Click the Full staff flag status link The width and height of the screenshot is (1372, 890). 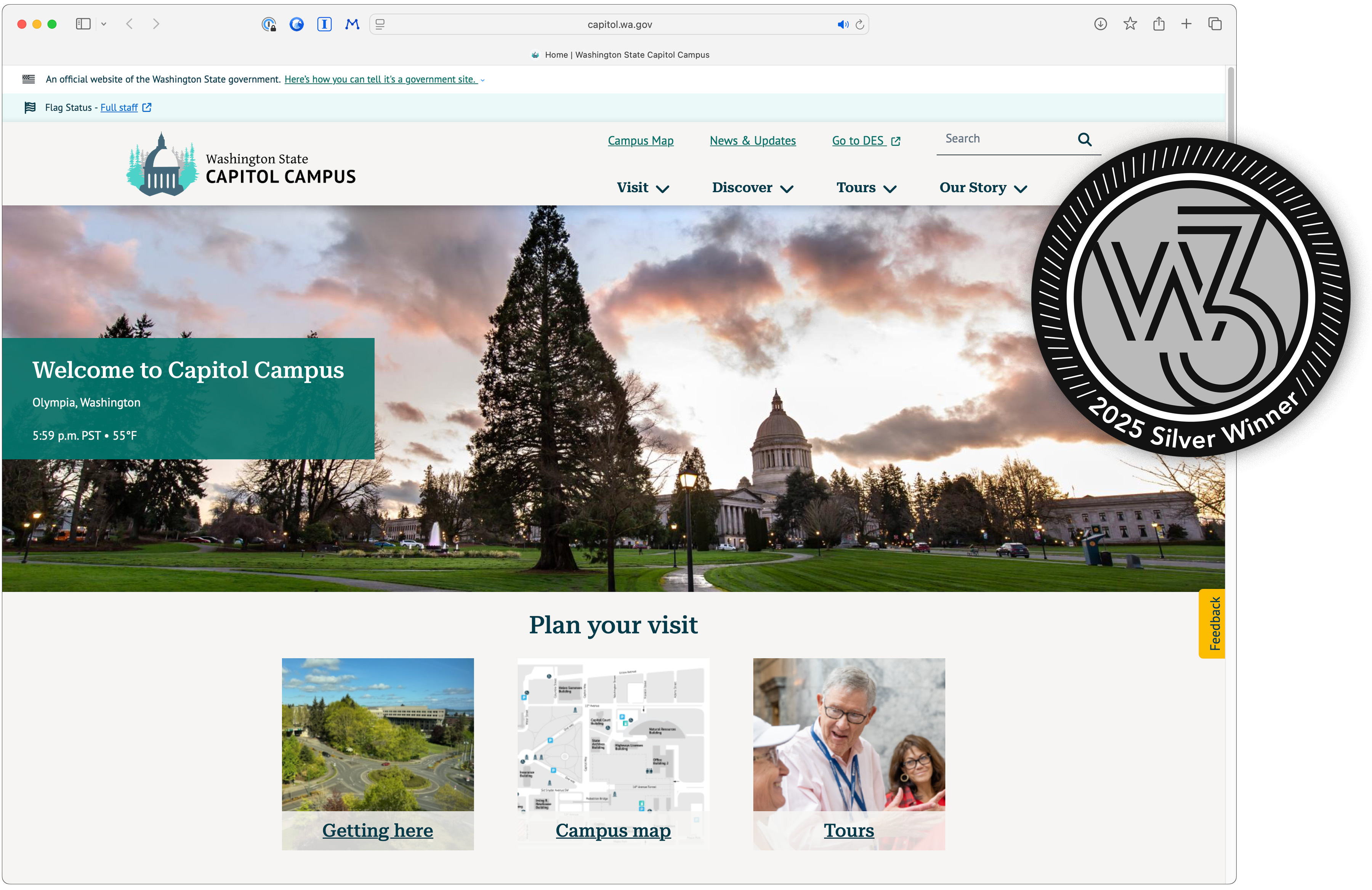(x=119, y=107)
